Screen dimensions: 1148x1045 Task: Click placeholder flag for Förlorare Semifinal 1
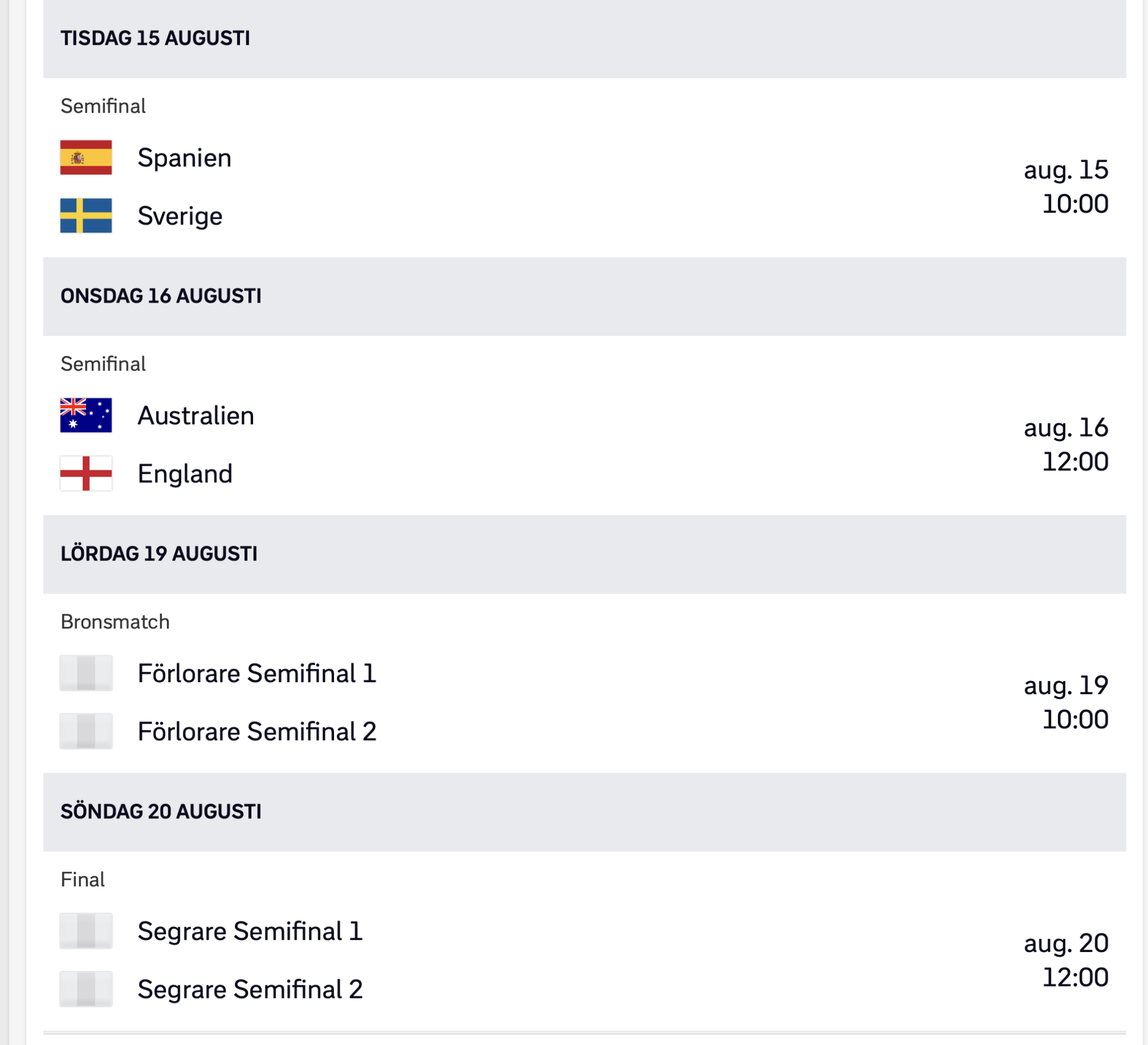coord(86,673)
